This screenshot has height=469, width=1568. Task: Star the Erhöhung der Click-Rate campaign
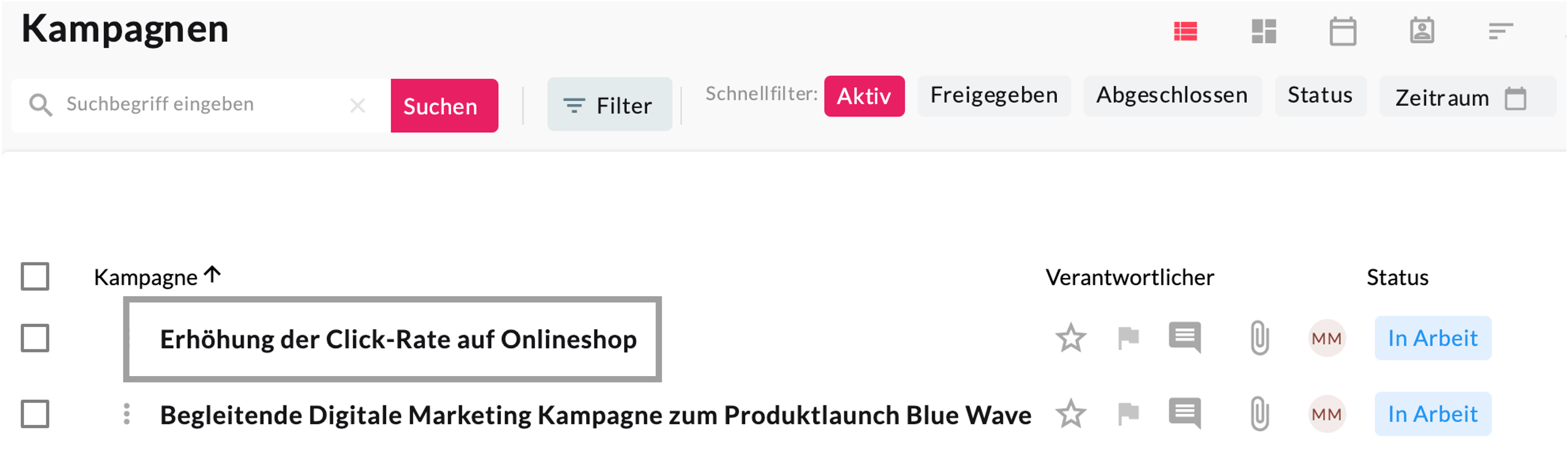[x=1070, y=338]
